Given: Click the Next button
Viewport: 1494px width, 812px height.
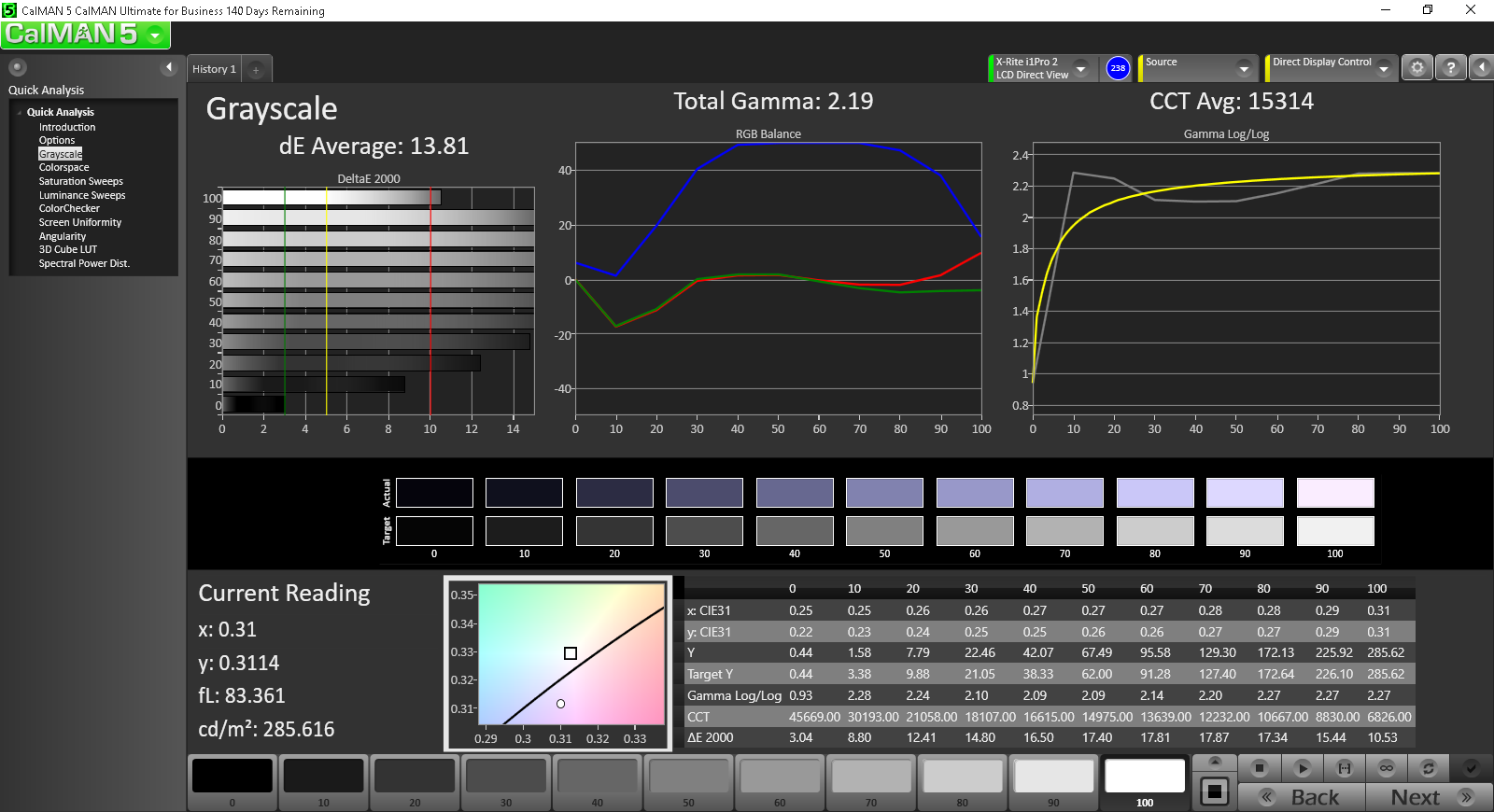Looking at the screenshot, I should tap(1426, 797).
